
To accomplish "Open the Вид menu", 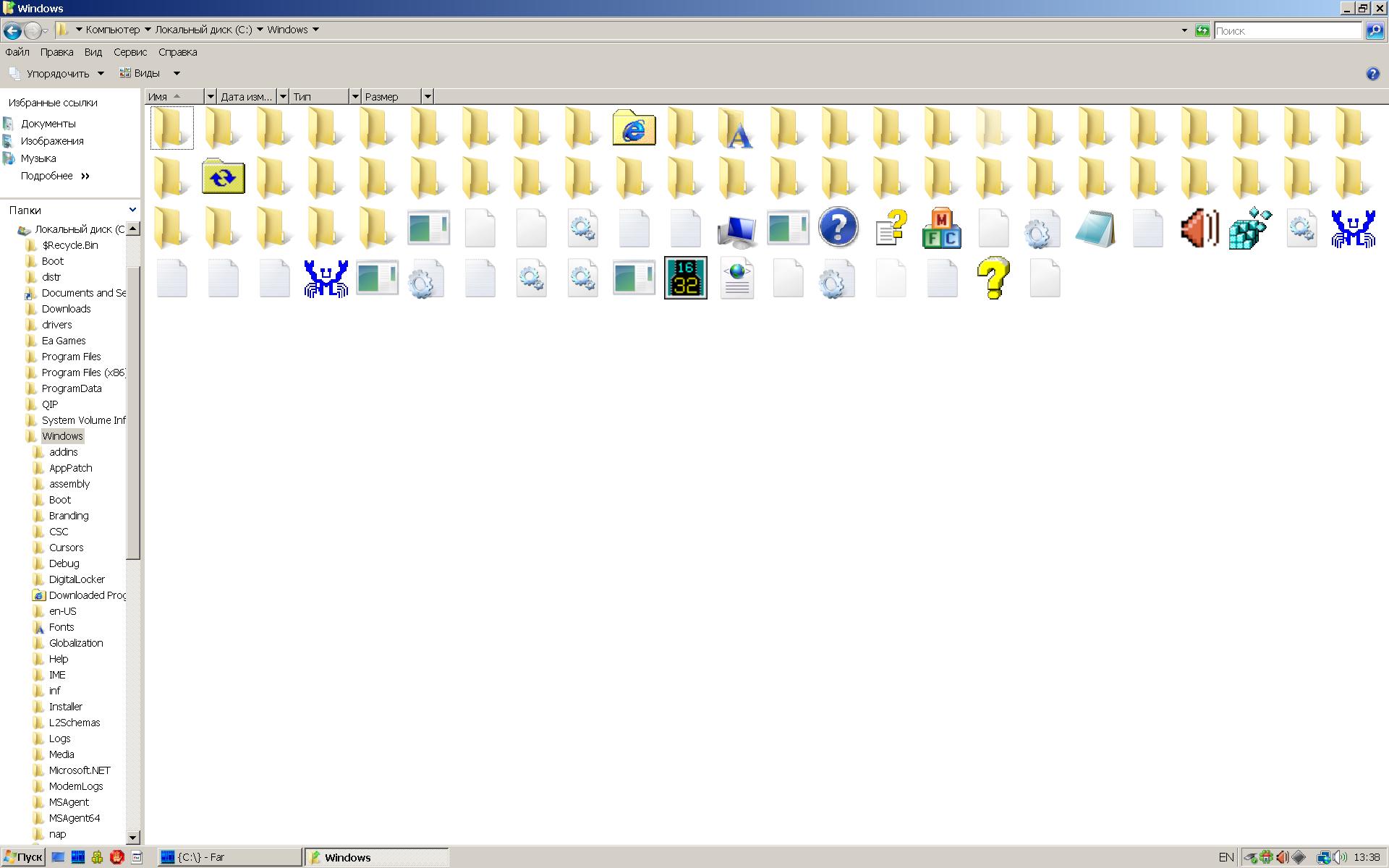I will click(x=93, y=52).
